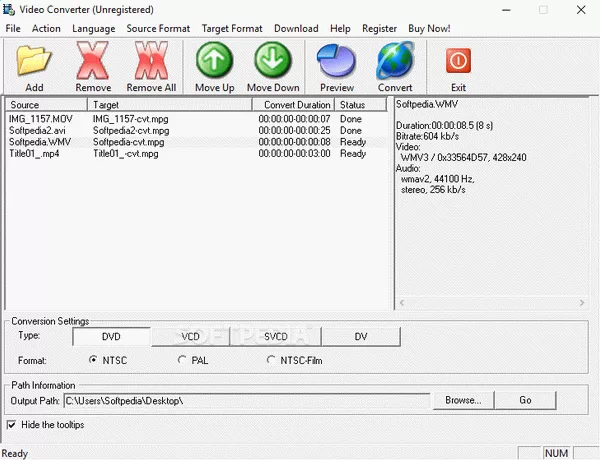Click the green Move Up arrow
Image resolution: width=600 pixels, height=460 pixels.
pyautogui.click(x=214, y=60)
